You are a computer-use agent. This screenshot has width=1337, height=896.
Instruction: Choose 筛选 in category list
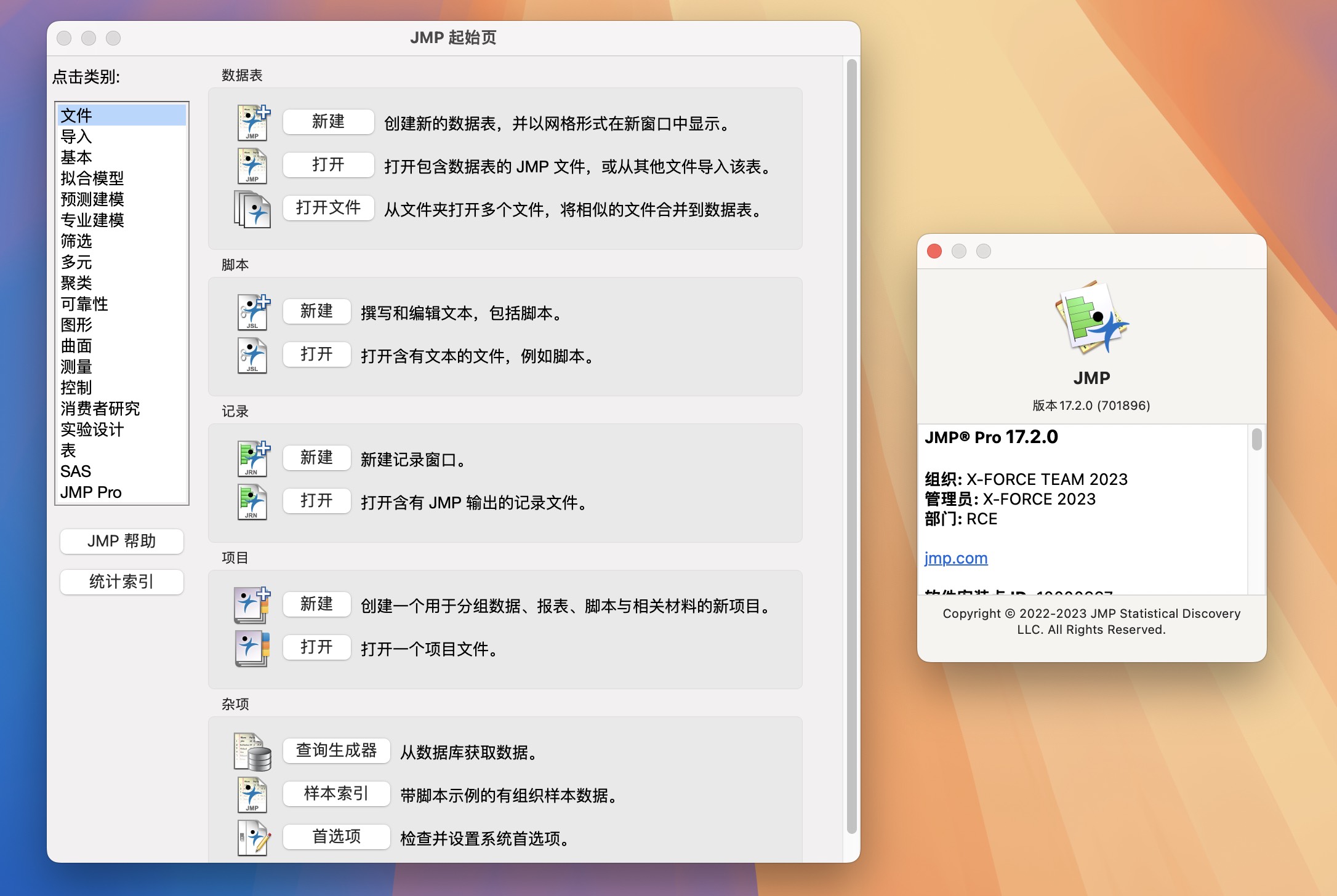122,241
